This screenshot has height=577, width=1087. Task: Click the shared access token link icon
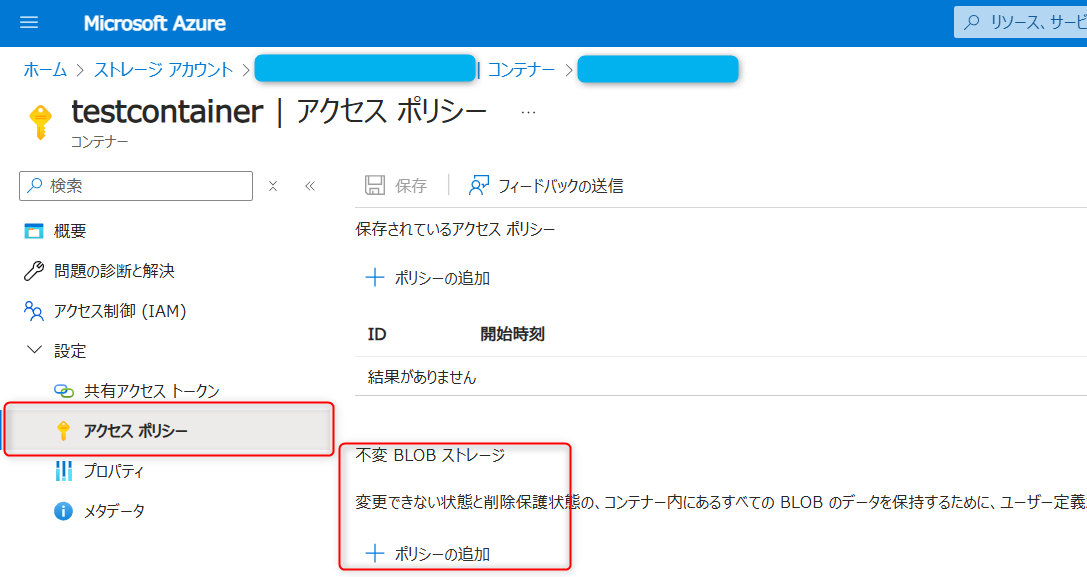tap(64, 391)
